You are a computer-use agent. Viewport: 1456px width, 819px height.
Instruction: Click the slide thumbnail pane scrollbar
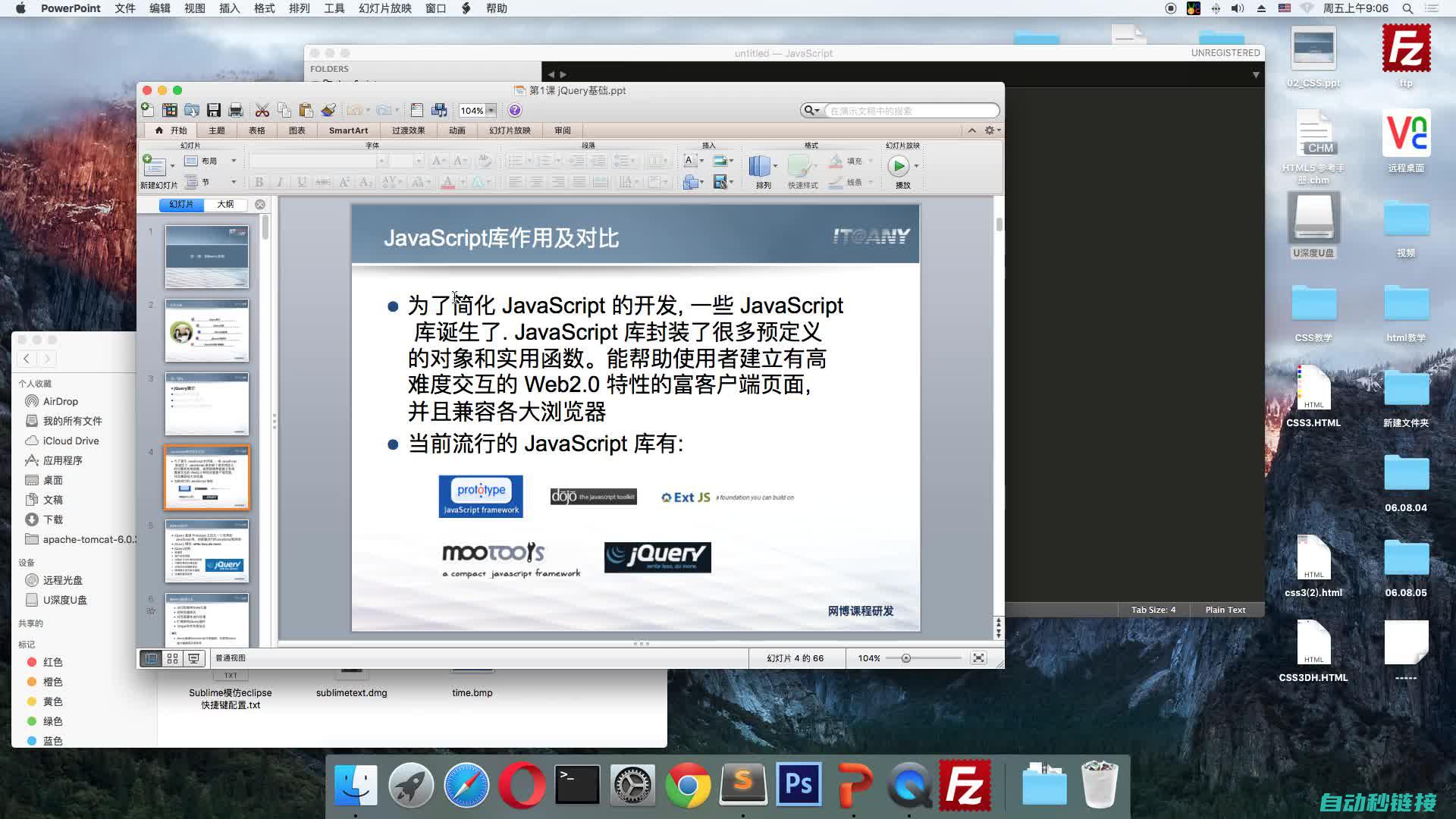(x=265, y=227)
